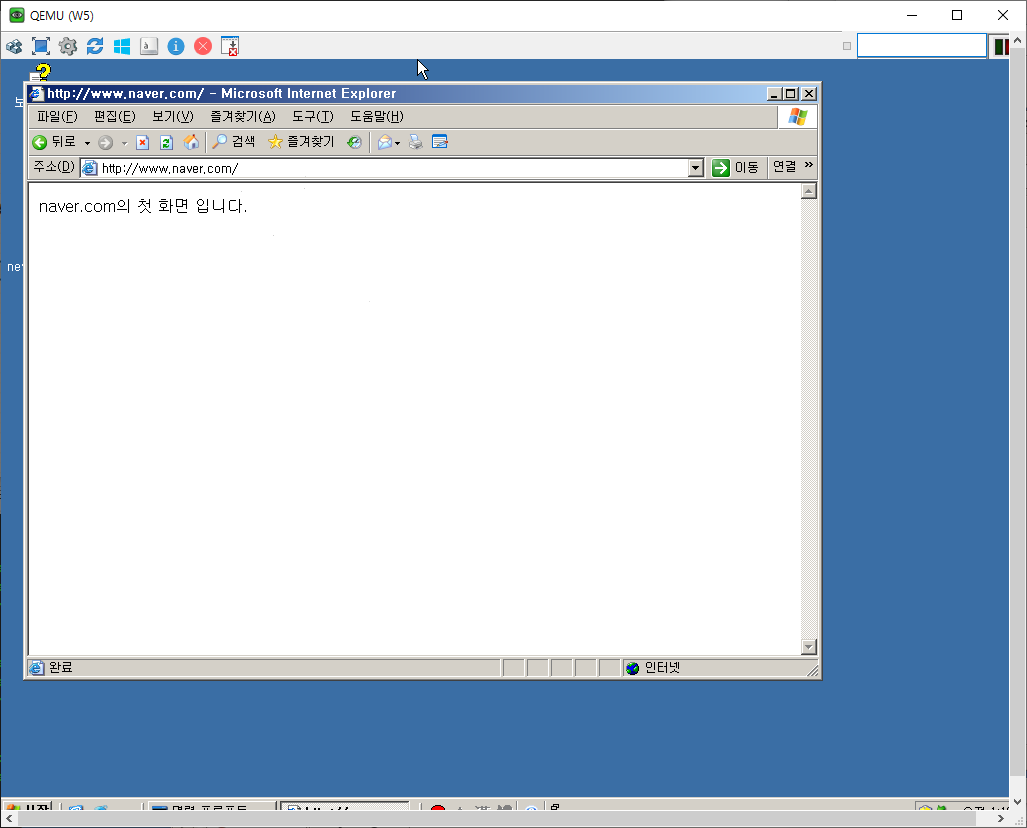1027x828 pixels.
Task: Click the QEMU virtual machines cubes icon
Action: click(x=14, y=47)
